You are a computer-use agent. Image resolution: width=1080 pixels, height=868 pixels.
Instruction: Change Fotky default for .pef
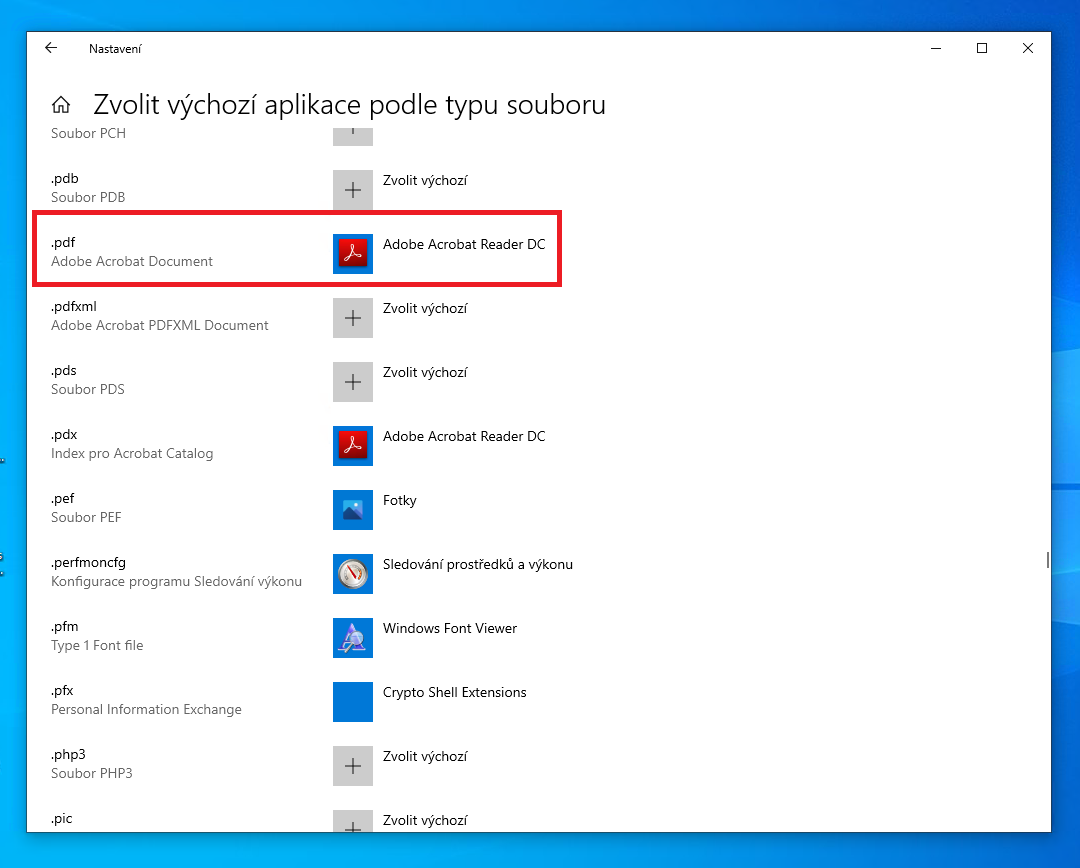(399, 501)
